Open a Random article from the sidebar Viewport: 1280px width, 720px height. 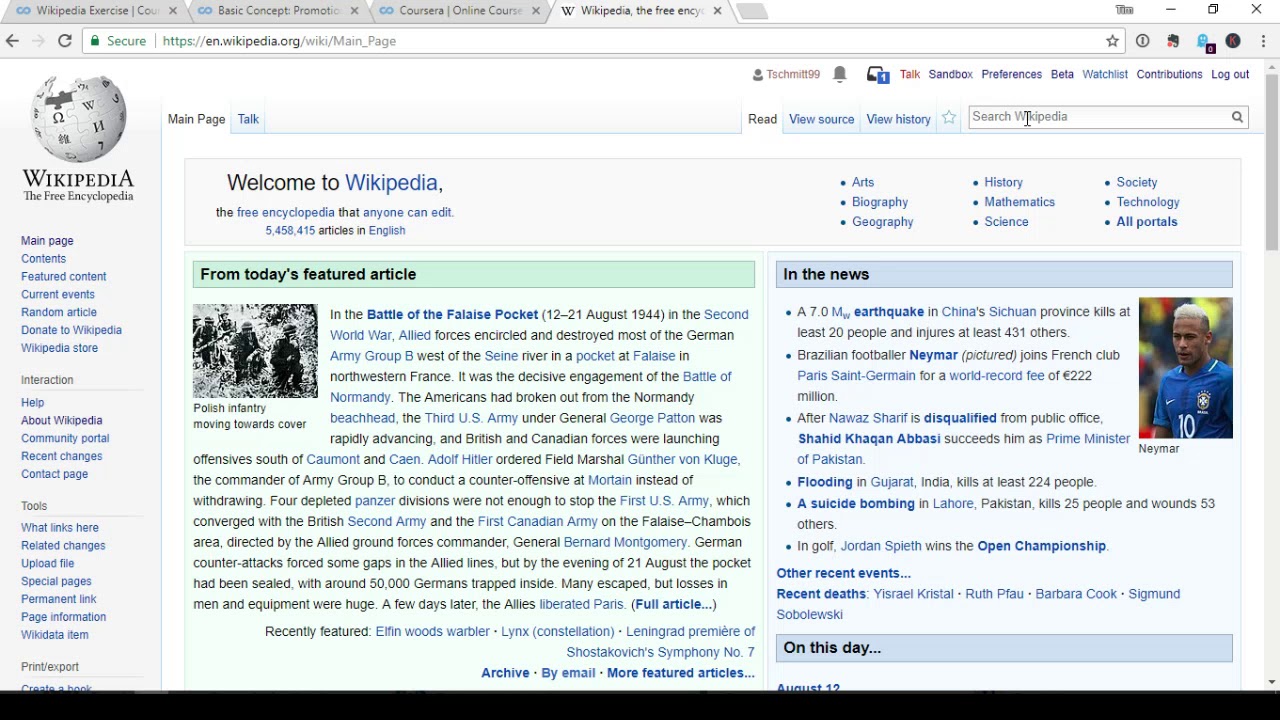click(58, 312)
